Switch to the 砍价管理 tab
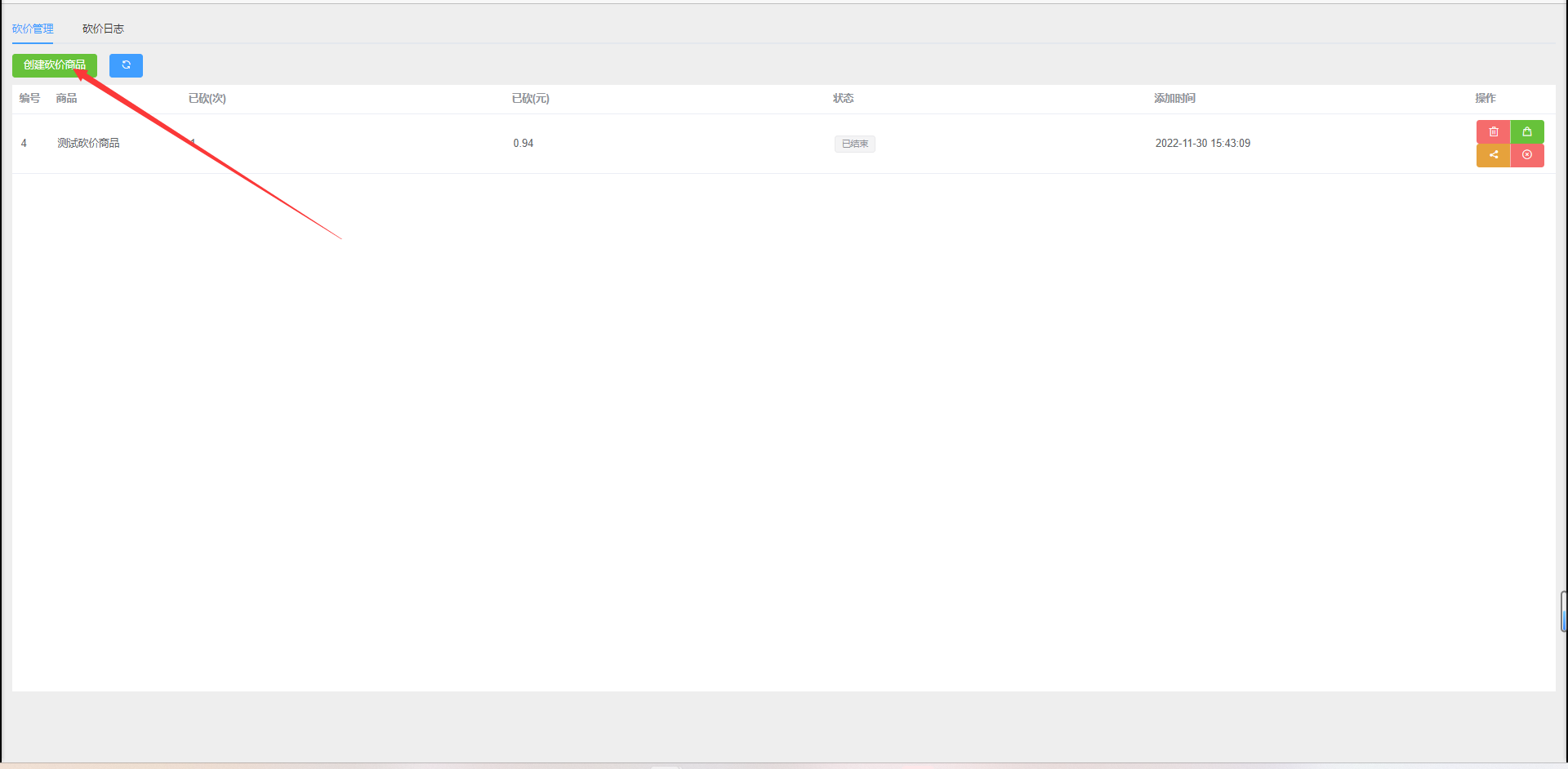 pos(33,29)
